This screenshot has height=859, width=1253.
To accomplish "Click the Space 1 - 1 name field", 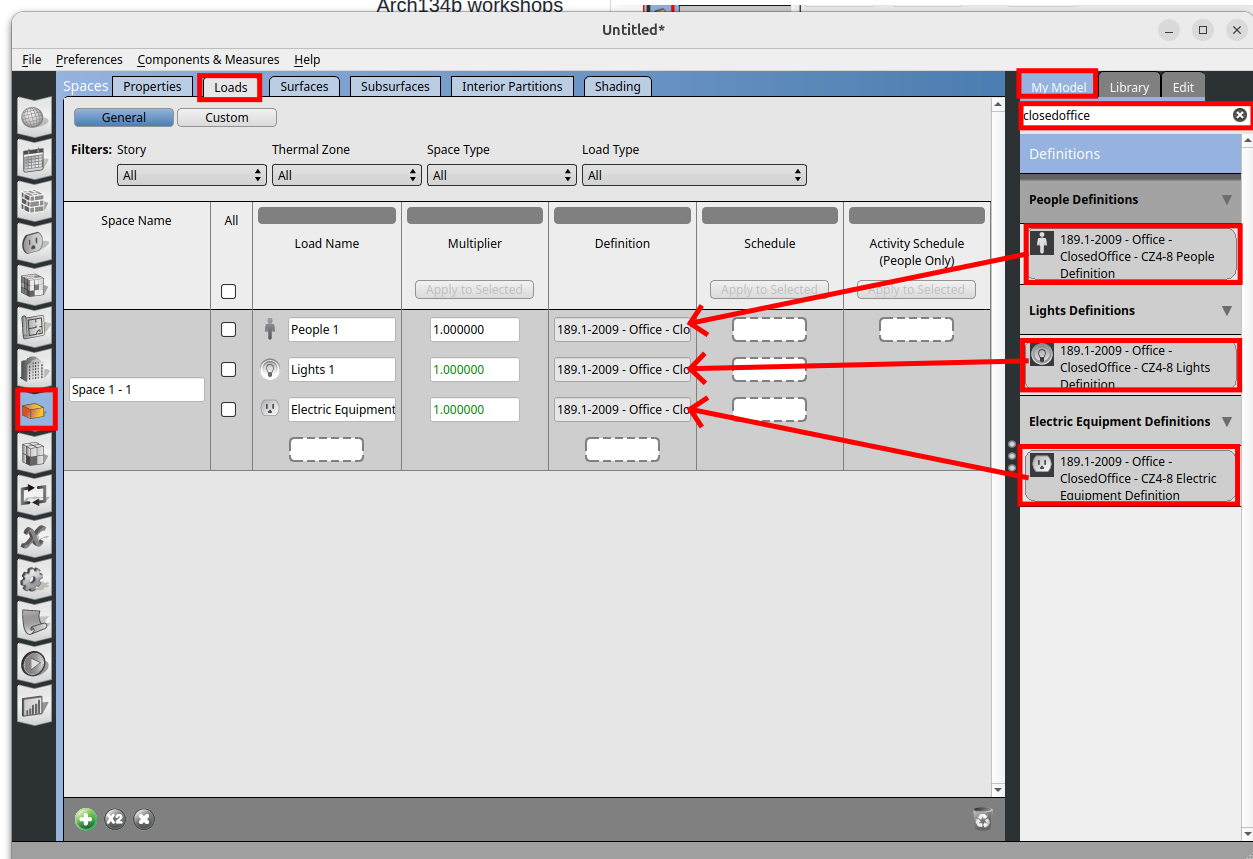I will coord(136,390).
